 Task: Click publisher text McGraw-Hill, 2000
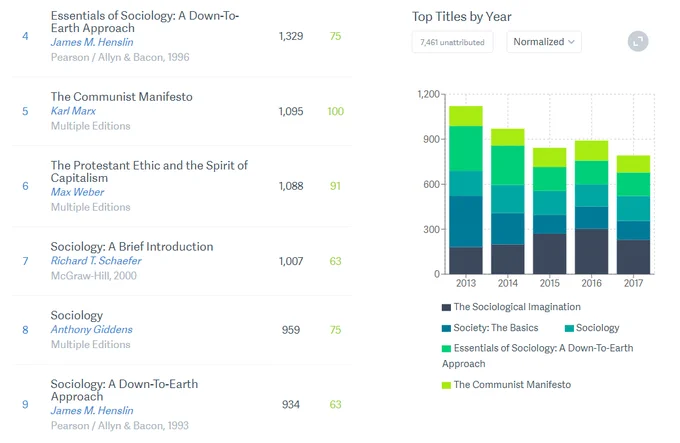94,276
